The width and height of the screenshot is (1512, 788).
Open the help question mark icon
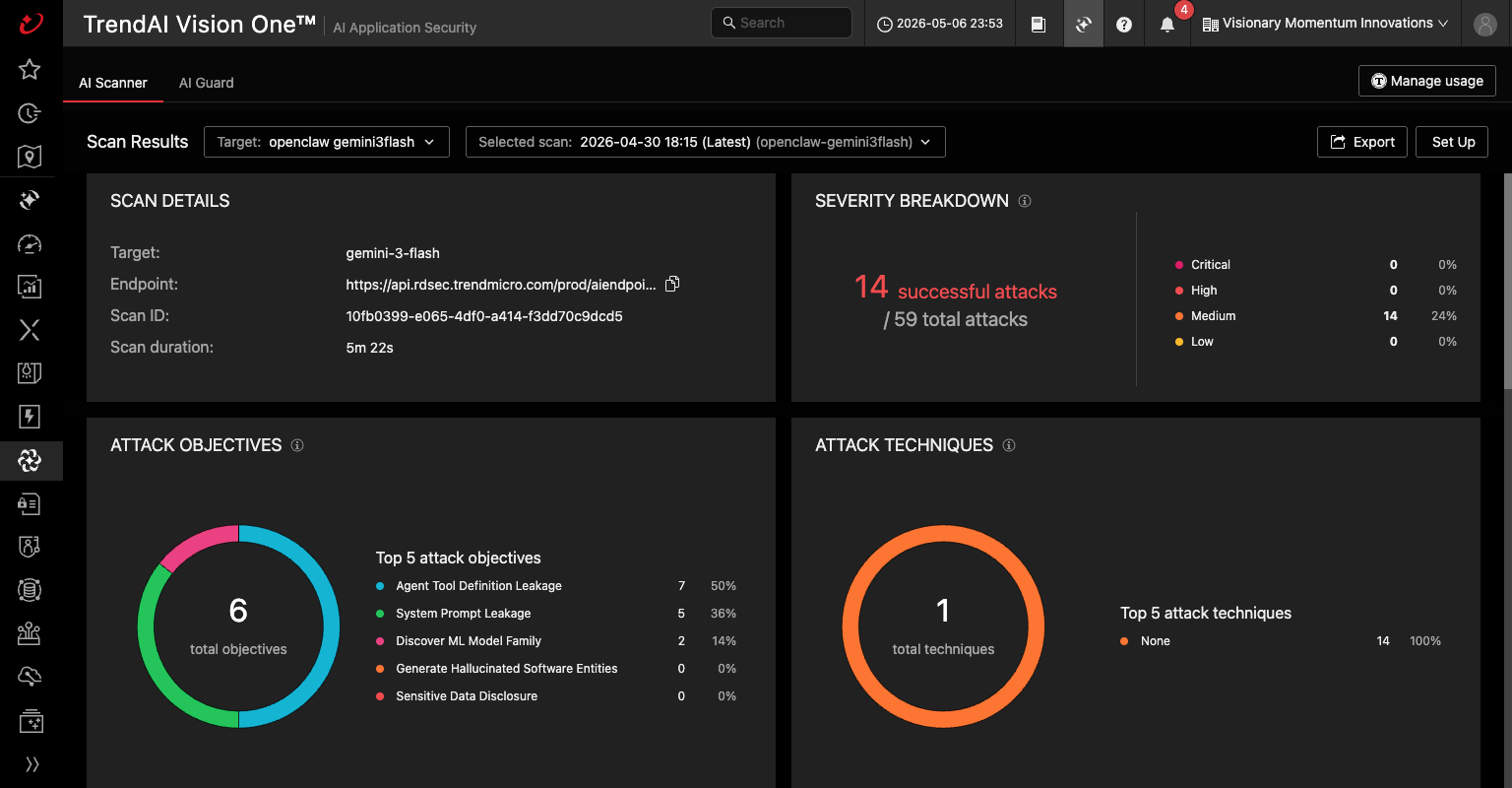(x=1124, y=24)
